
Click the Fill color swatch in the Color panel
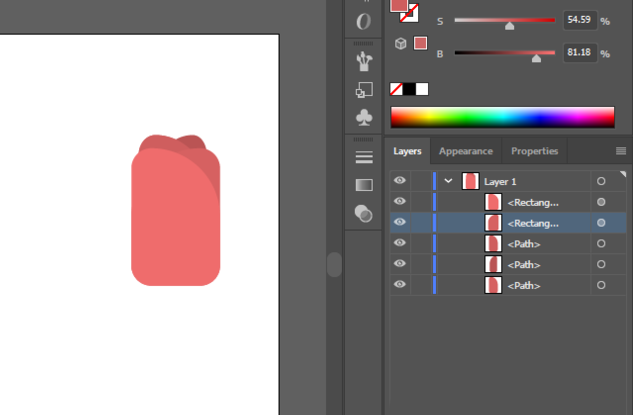click(x=398, y=6)
